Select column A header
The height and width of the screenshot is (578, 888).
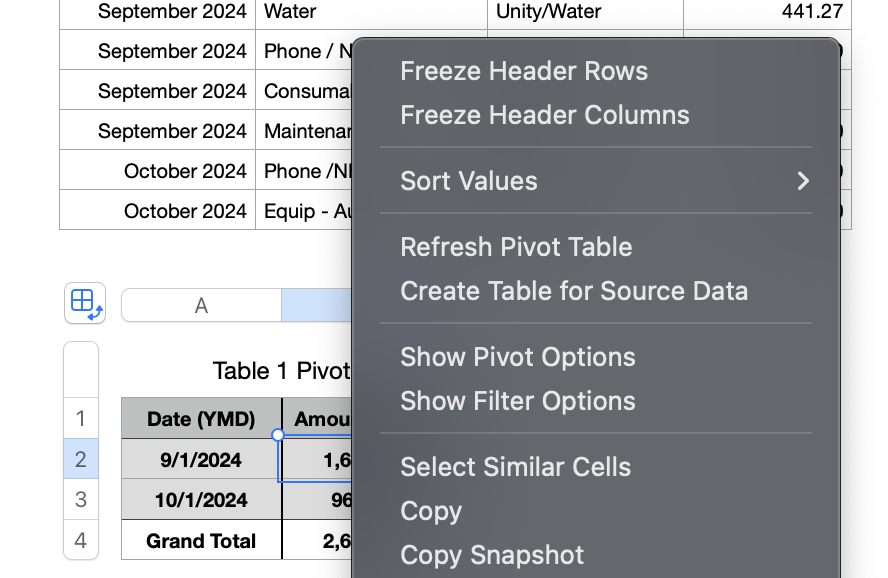tap(201, 306)
